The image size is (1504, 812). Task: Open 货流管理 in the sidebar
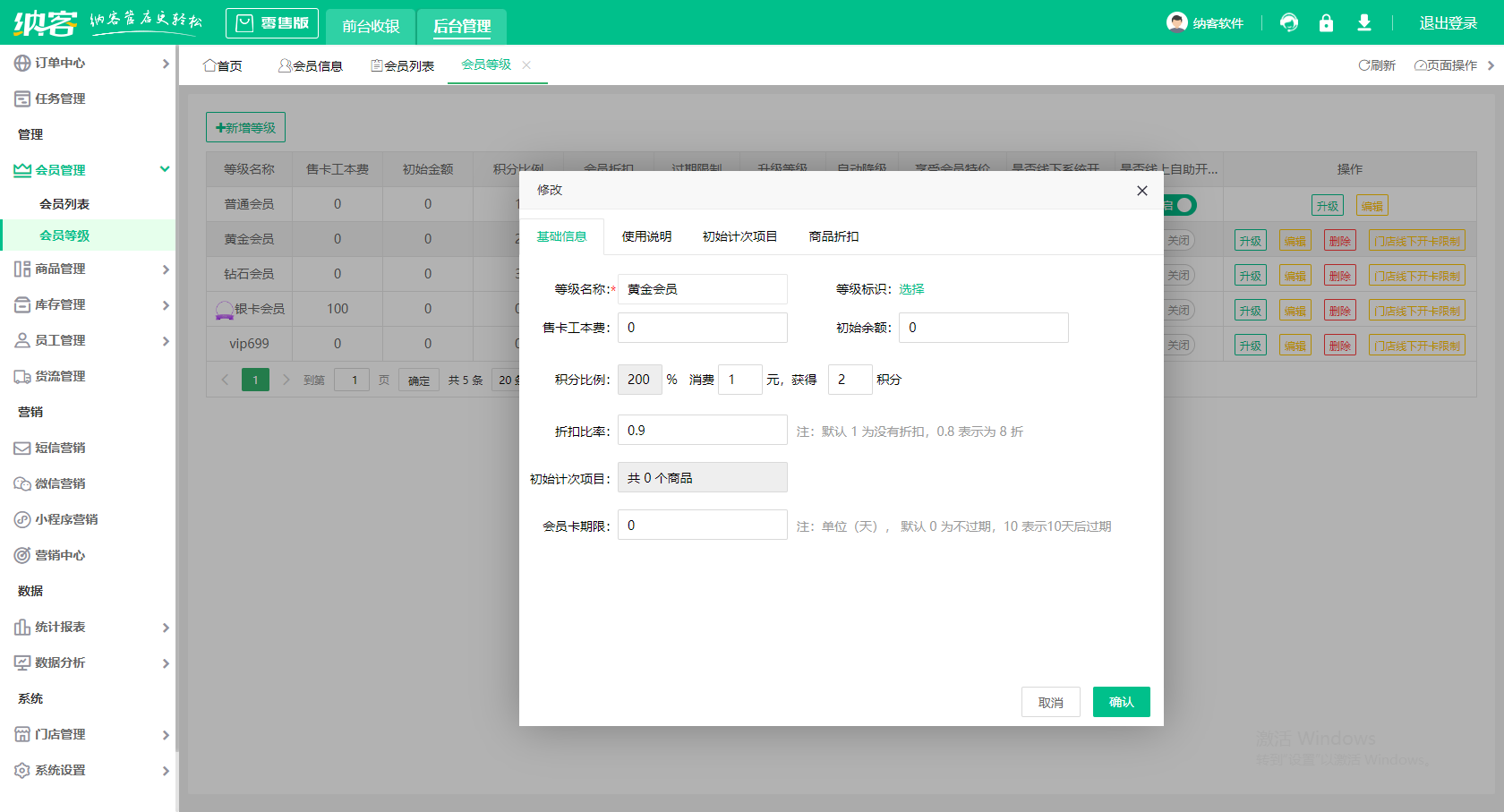60,376
